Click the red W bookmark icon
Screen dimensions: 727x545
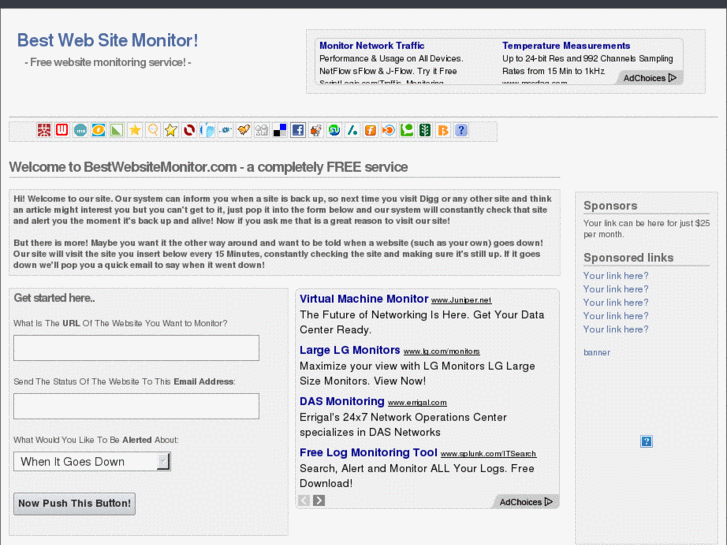(x=62, y=130)
